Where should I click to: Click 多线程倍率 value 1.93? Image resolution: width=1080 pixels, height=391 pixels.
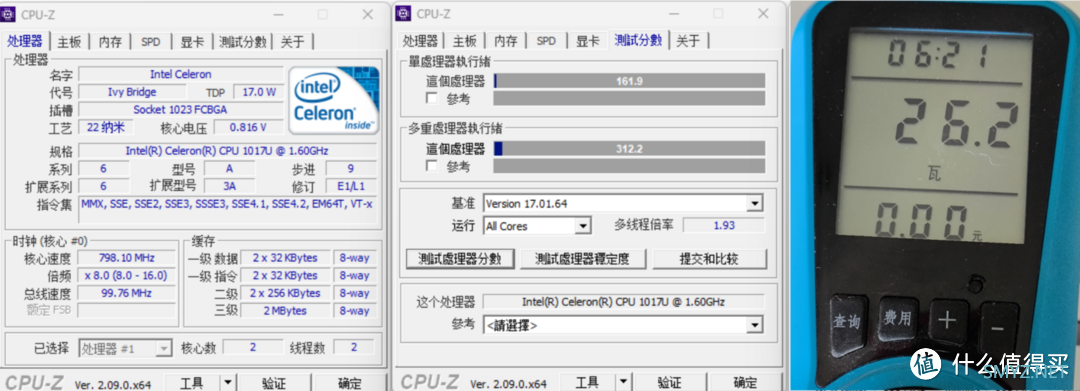(x=724, y=226)
